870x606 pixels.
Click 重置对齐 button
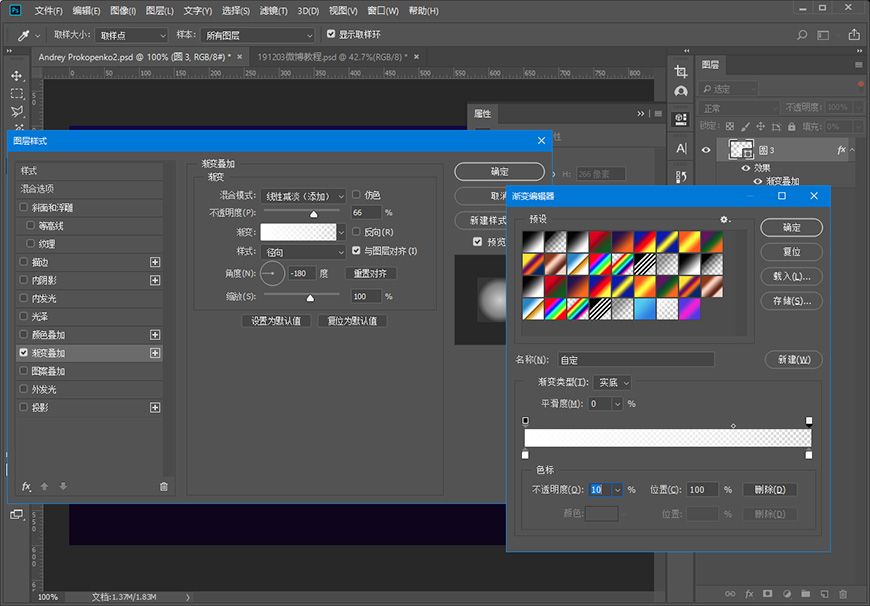coord(371,274)
